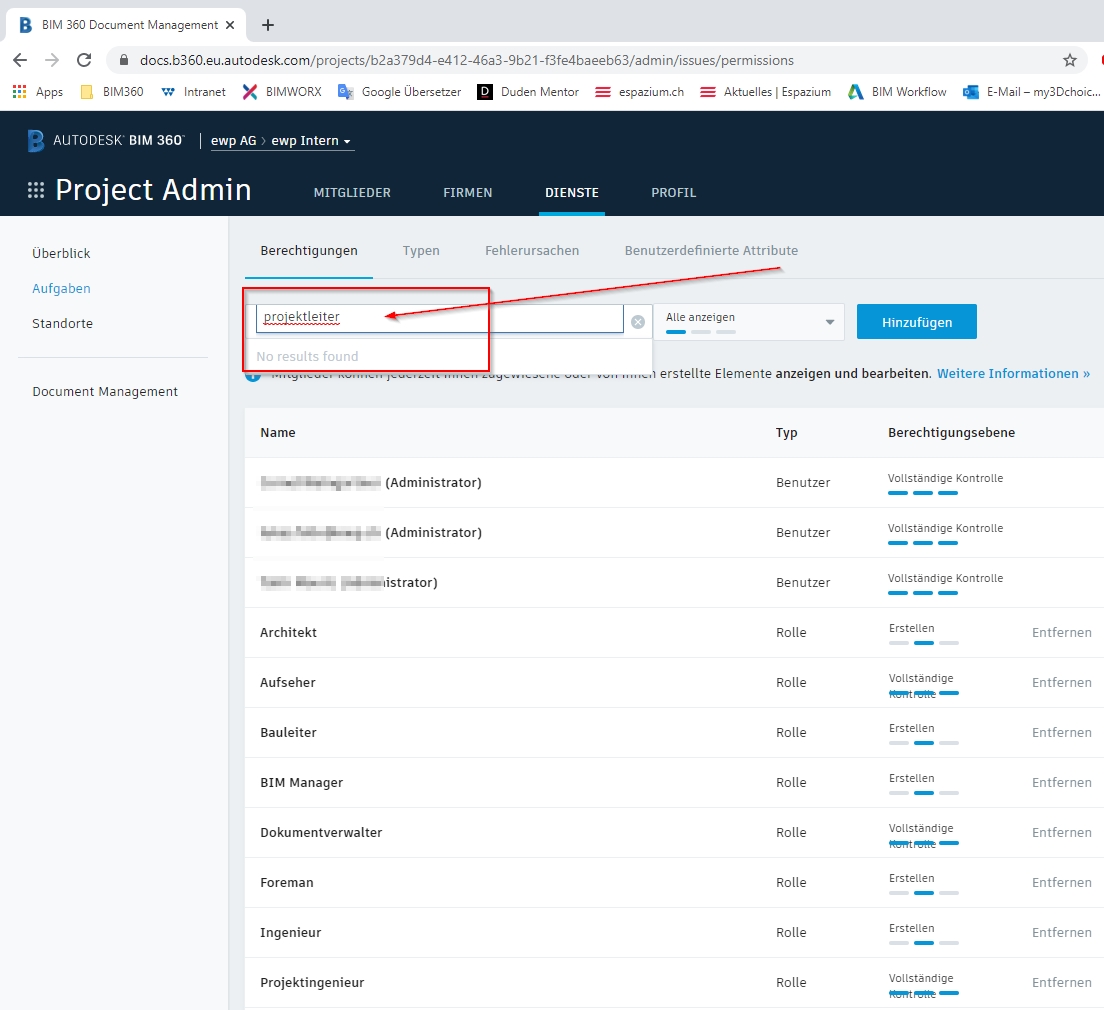Image resolution: width=1104 pixels, height=1010 pixels.
Task: Open Überblick in the sidebar
Action: click(61, 254)
